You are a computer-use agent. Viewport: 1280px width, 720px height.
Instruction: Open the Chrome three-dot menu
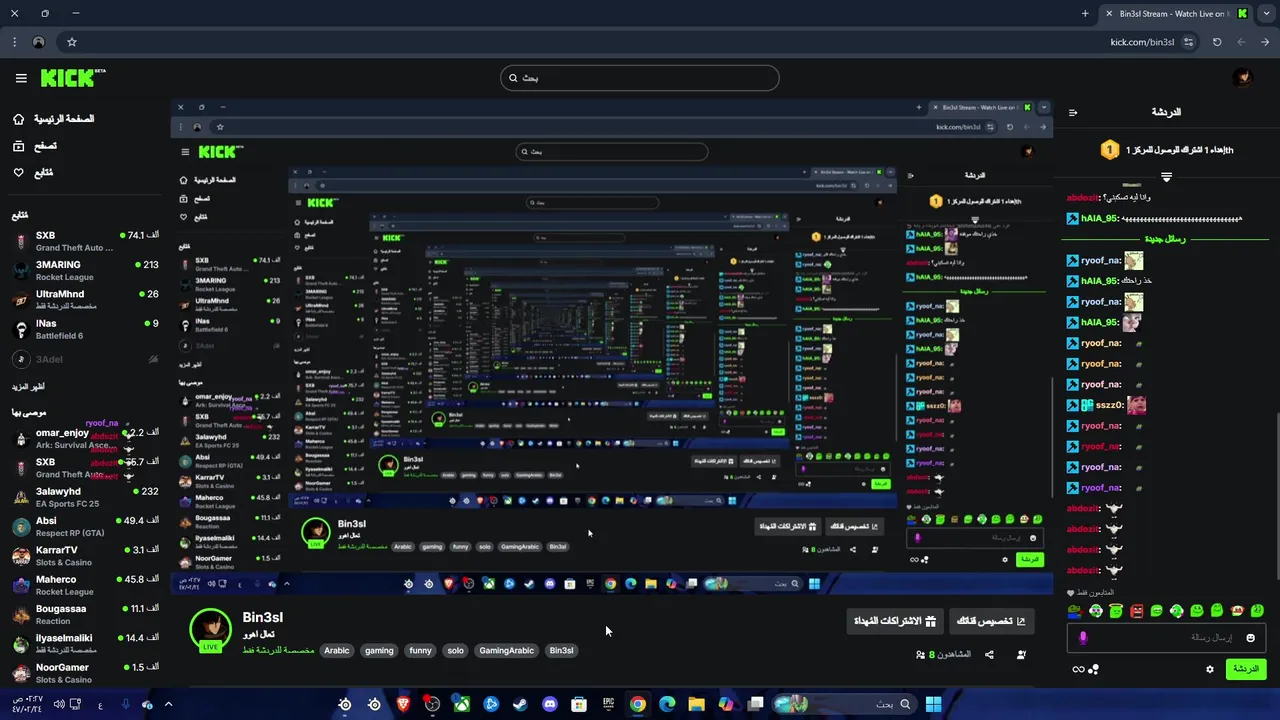(14, 42)
